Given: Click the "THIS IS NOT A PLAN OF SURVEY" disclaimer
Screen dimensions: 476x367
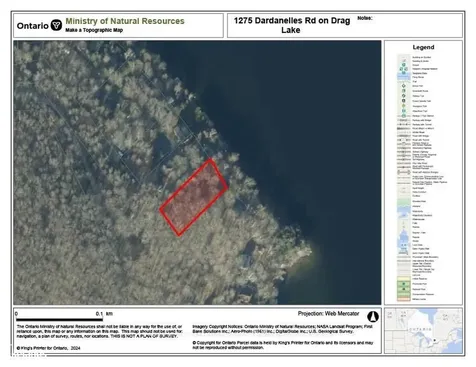Looking at the screenshot, I should click(144, 336).
